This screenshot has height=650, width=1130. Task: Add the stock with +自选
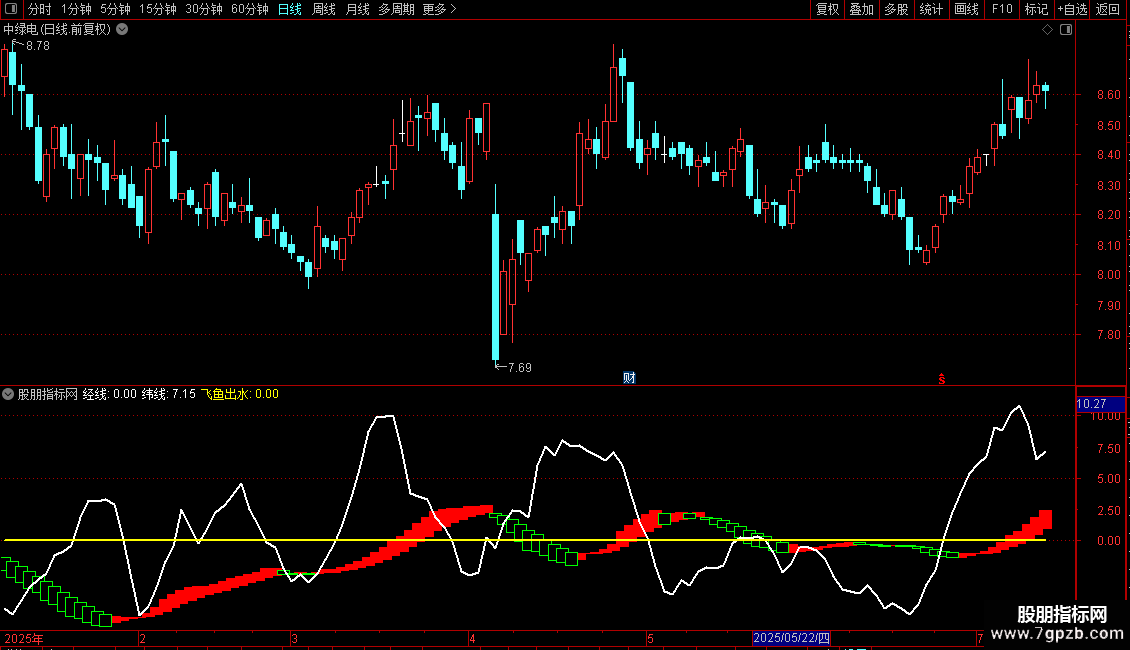[x=1072, y=9]
